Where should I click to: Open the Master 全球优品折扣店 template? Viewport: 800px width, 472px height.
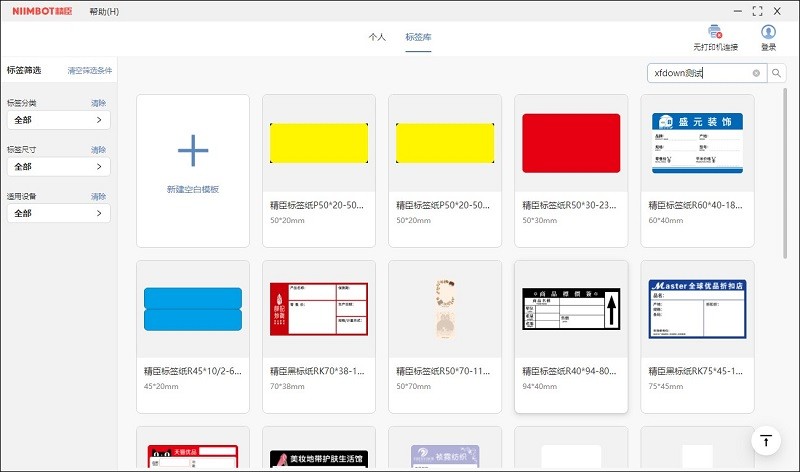[x=697, y=337]
